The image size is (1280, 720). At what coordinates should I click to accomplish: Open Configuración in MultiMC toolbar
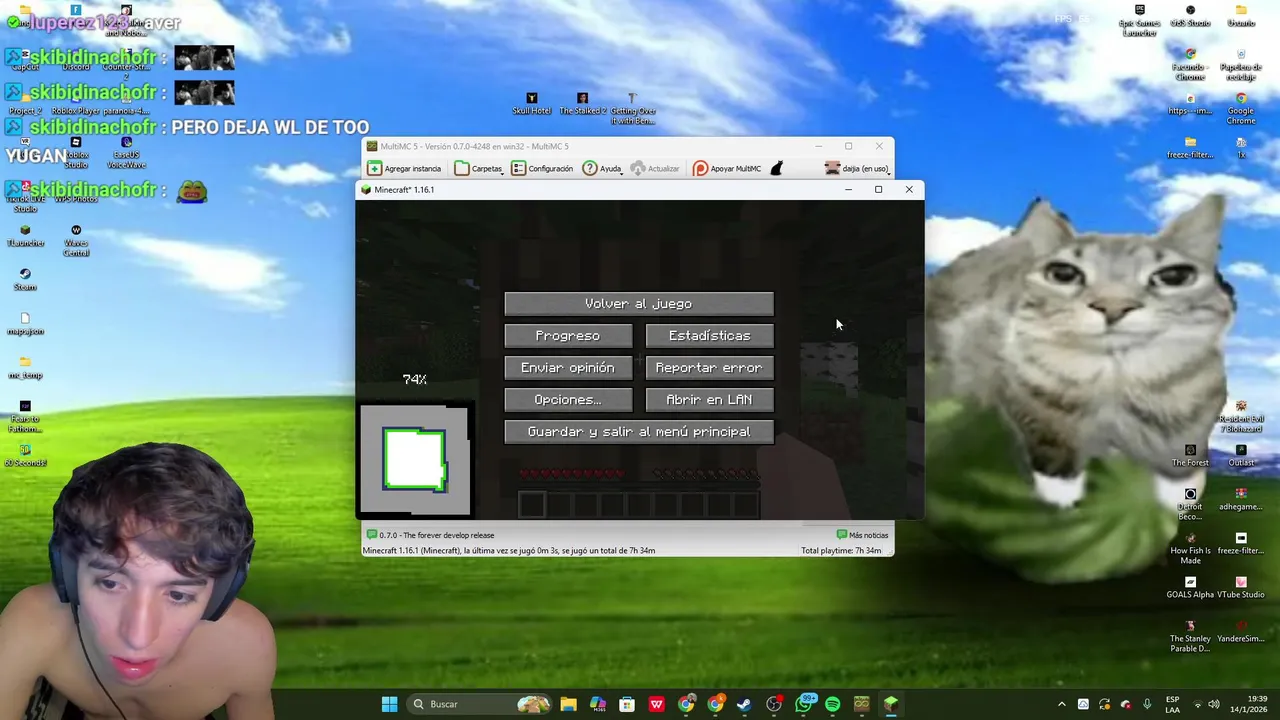click(x=542, y=168)
